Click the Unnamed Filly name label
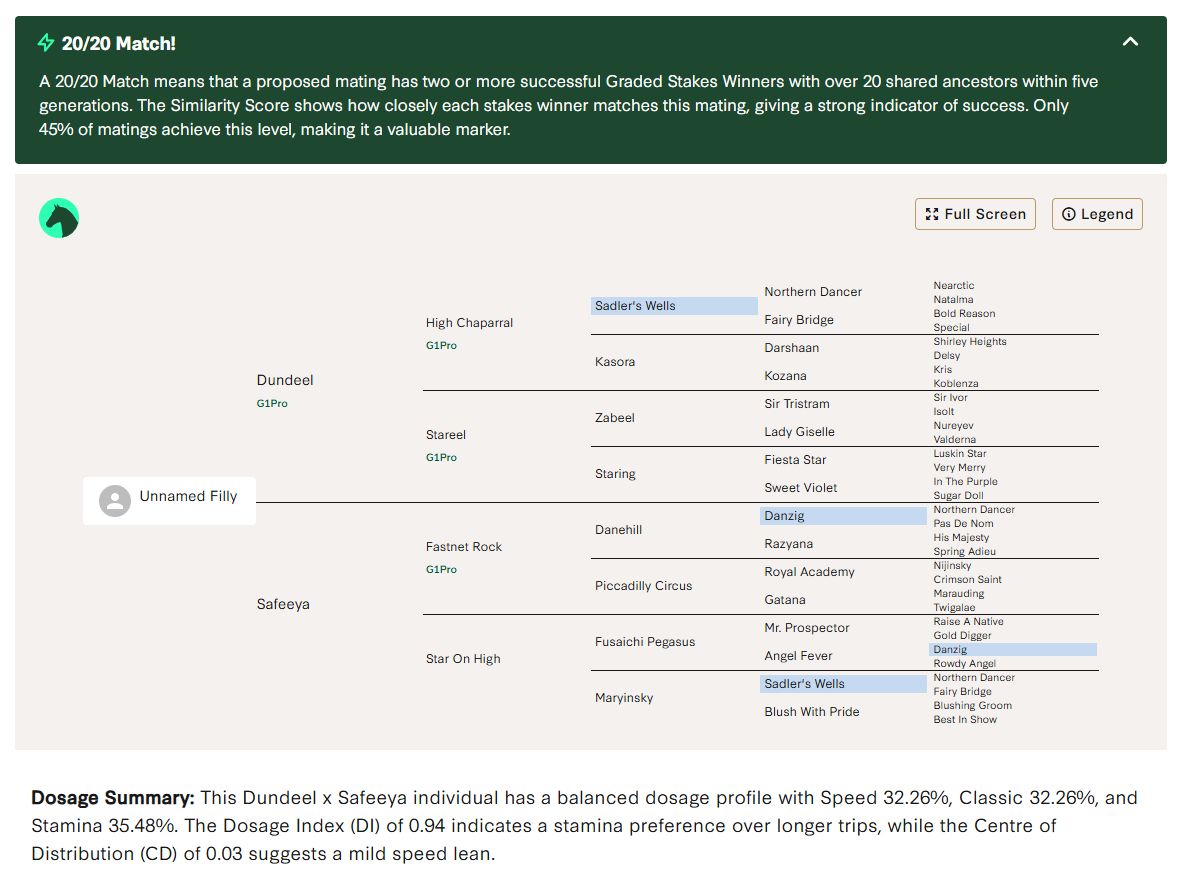Screen dimensions: 1184x873 tap(188, 497)
